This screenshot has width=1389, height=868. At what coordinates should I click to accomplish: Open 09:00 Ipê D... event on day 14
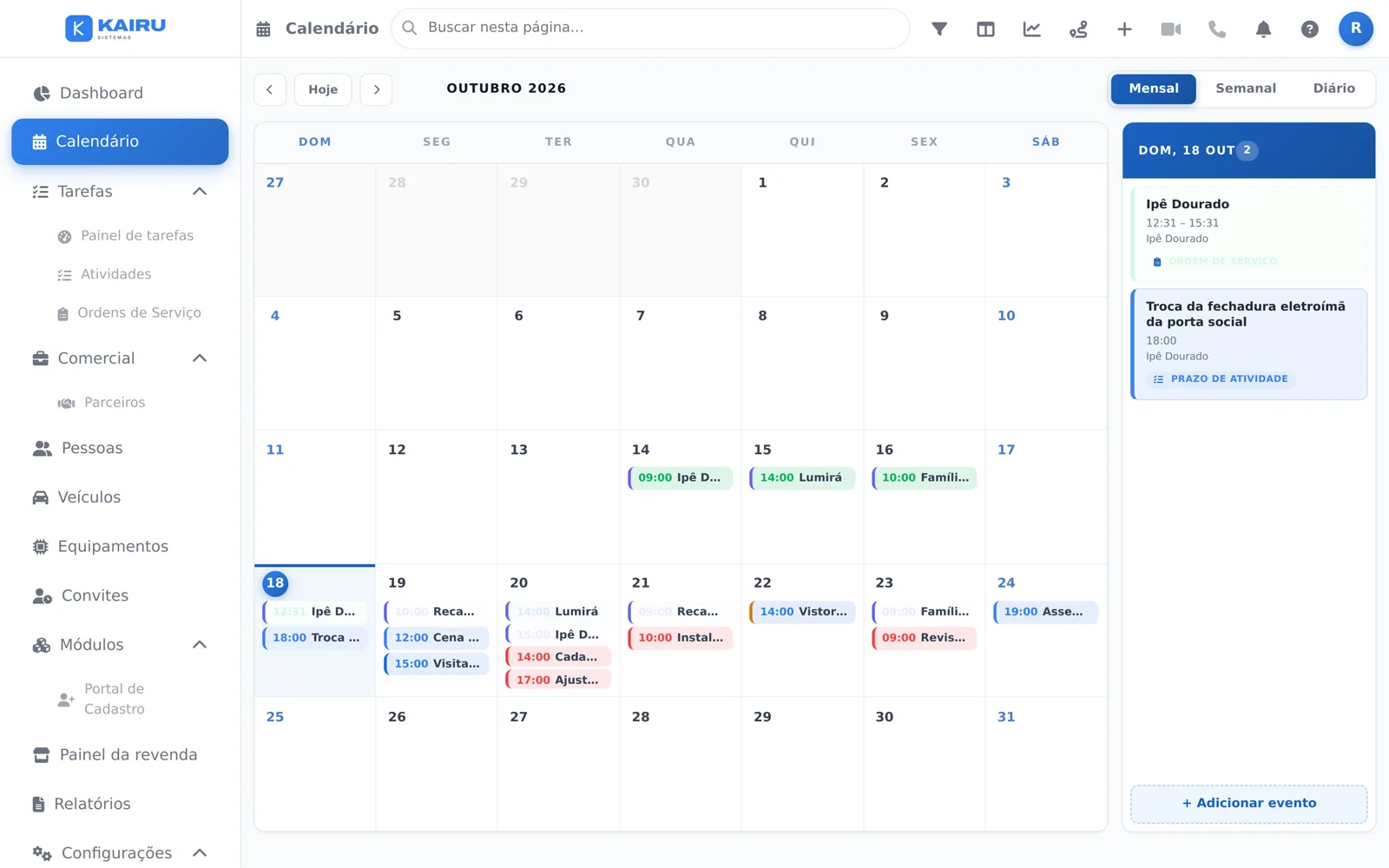(681, 478)
